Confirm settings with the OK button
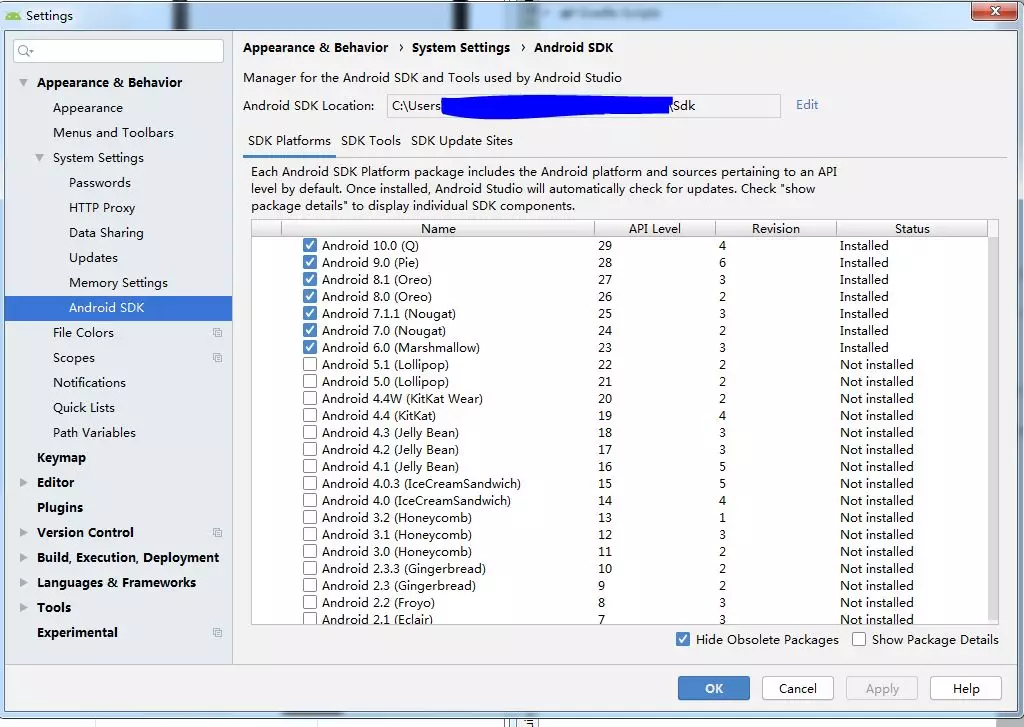 pos(714,688)
